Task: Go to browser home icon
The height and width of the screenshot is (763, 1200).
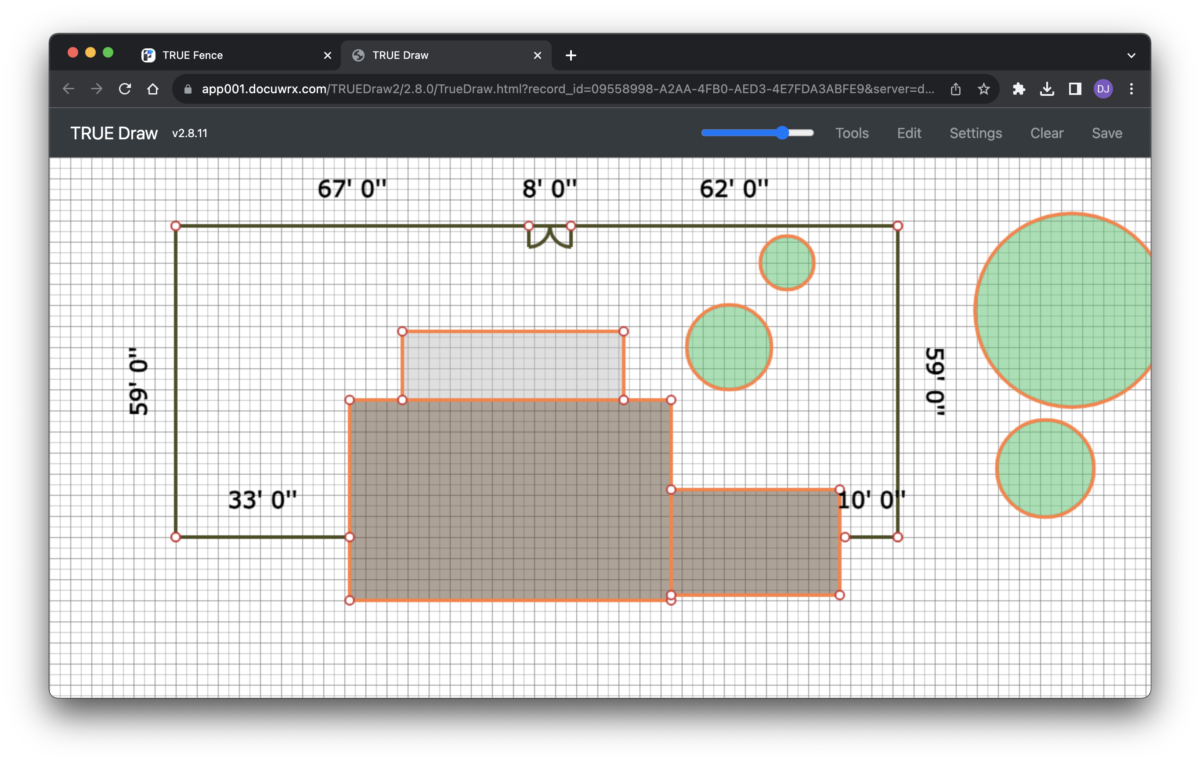Action: 153,89
